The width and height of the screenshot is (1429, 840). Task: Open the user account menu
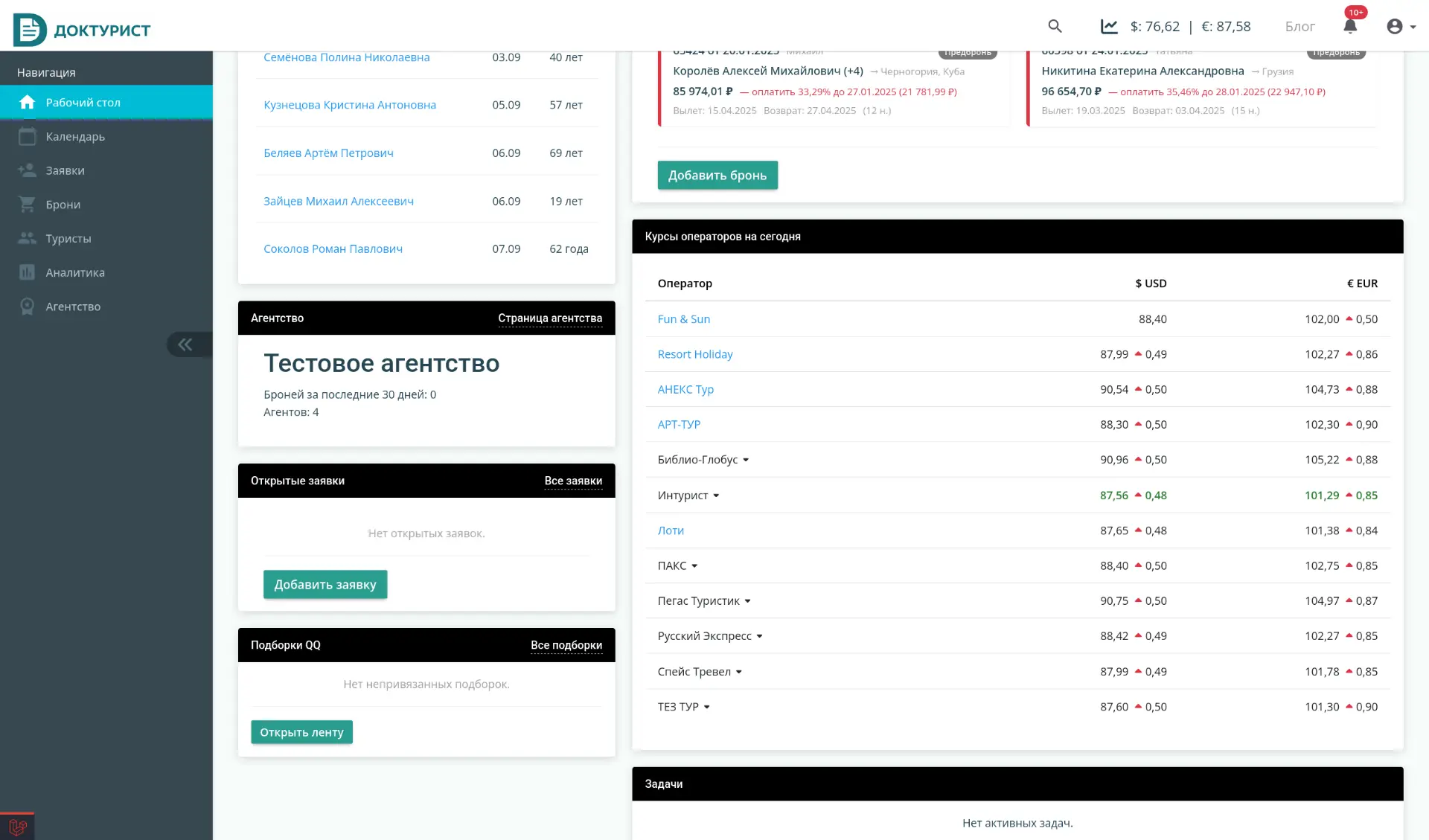click(x=1401, y=26)
